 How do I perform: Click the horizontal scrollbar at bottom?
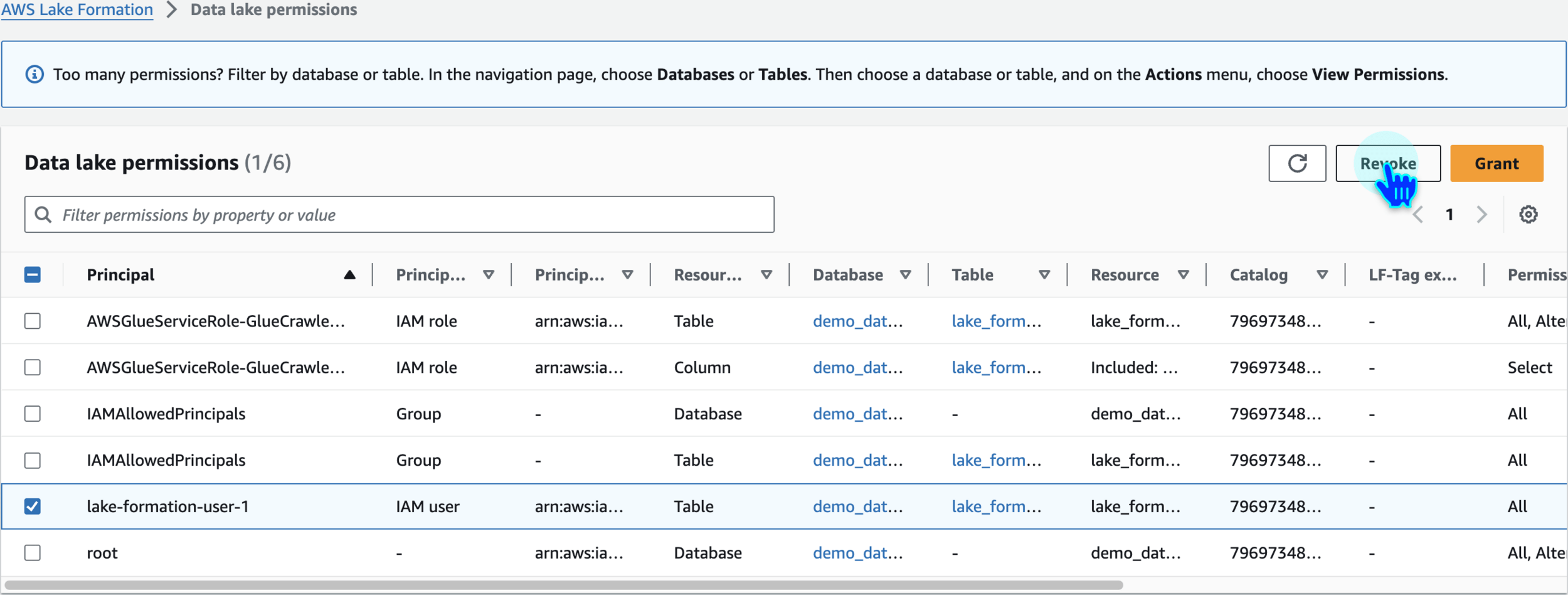(563, 586)
